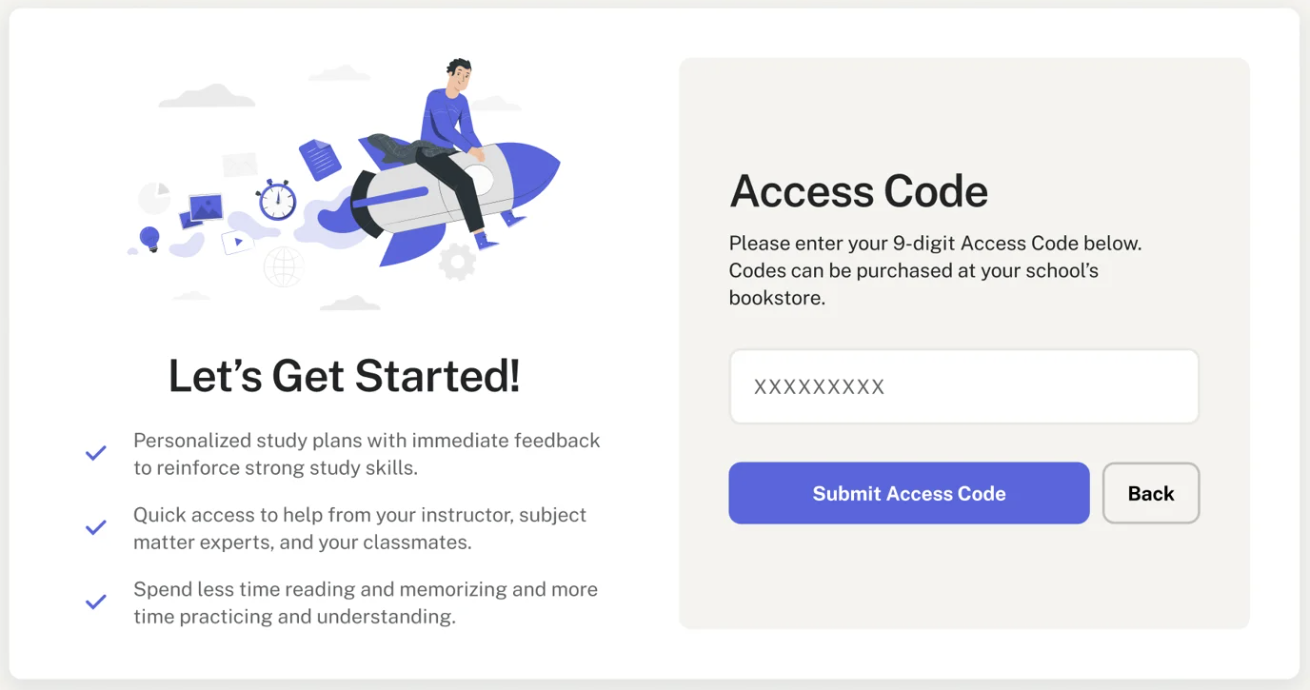Click the bookstore instruction text

(937, 270)
